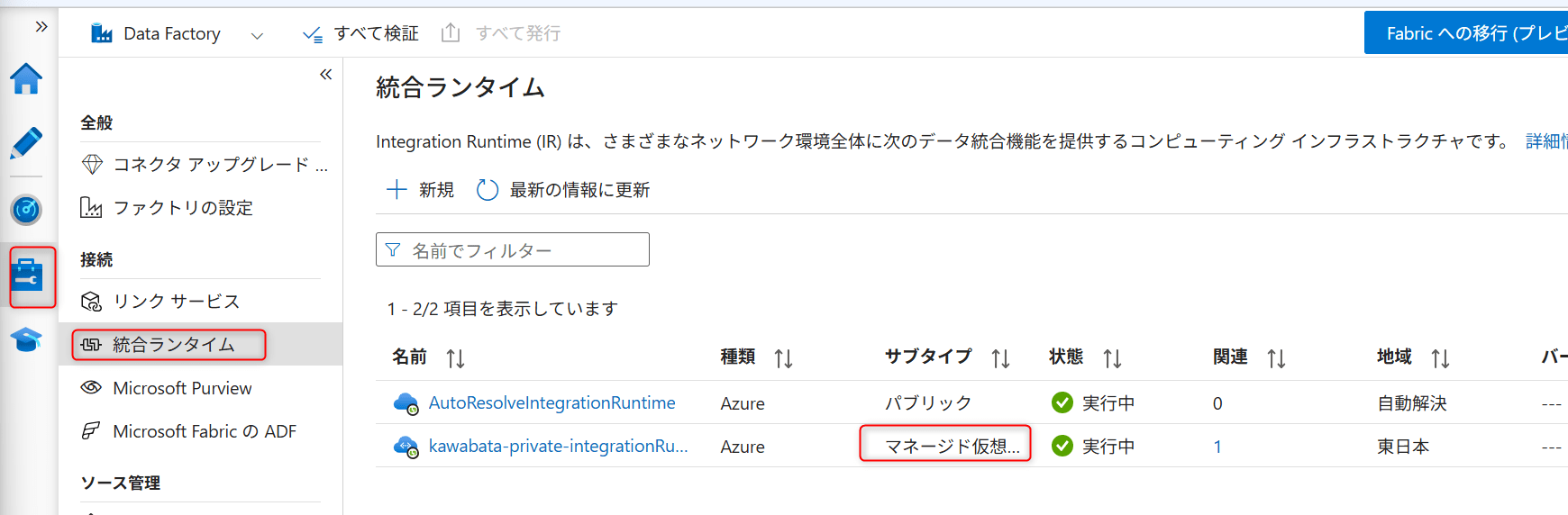Click Fabric への移行 button
This screenshot has width=1568, height=515.
pos(1466,32)
